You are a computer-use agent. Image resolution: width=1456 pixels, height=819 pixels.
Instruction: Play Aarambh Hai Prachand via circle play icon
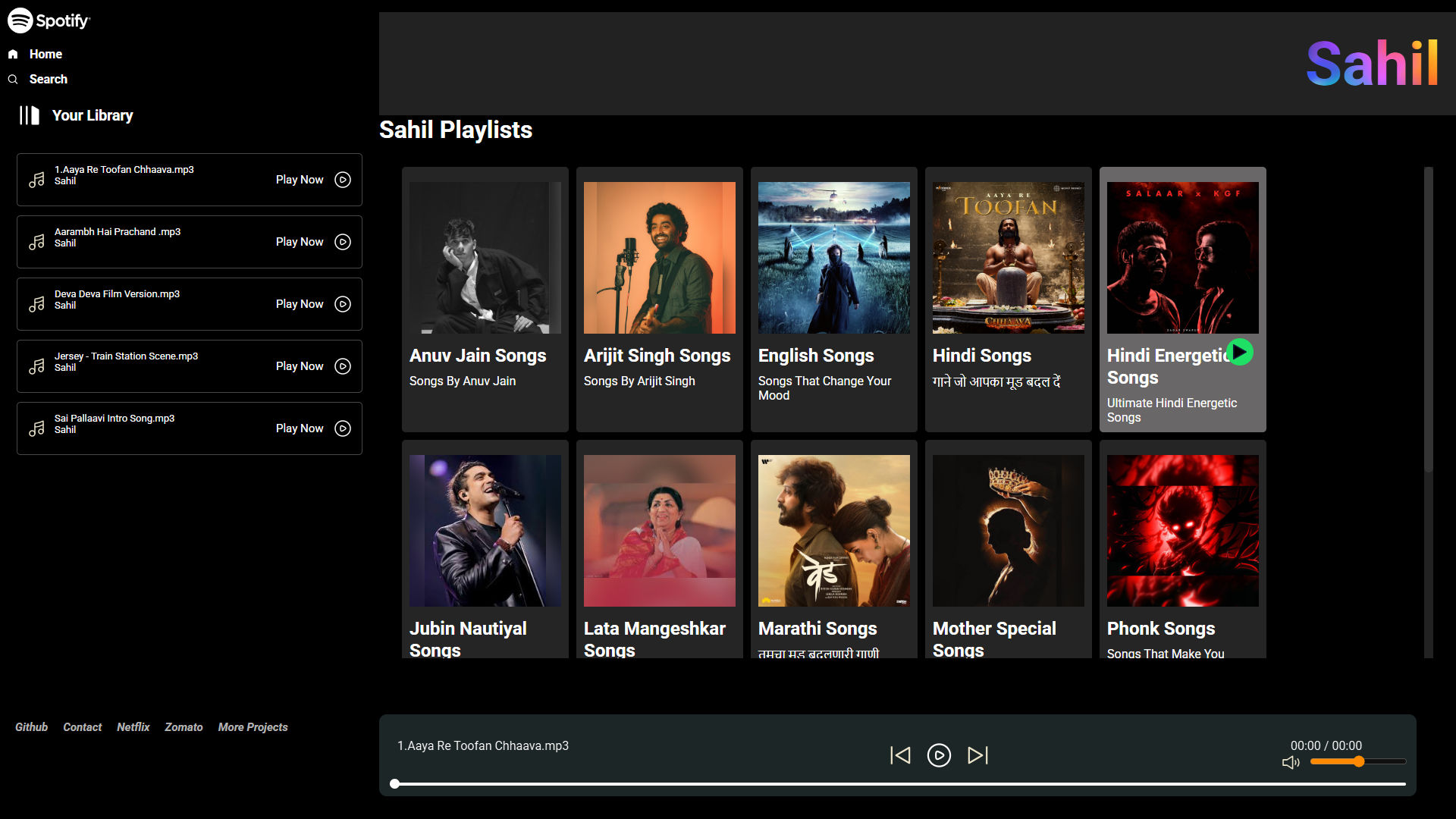coord(343,242)
